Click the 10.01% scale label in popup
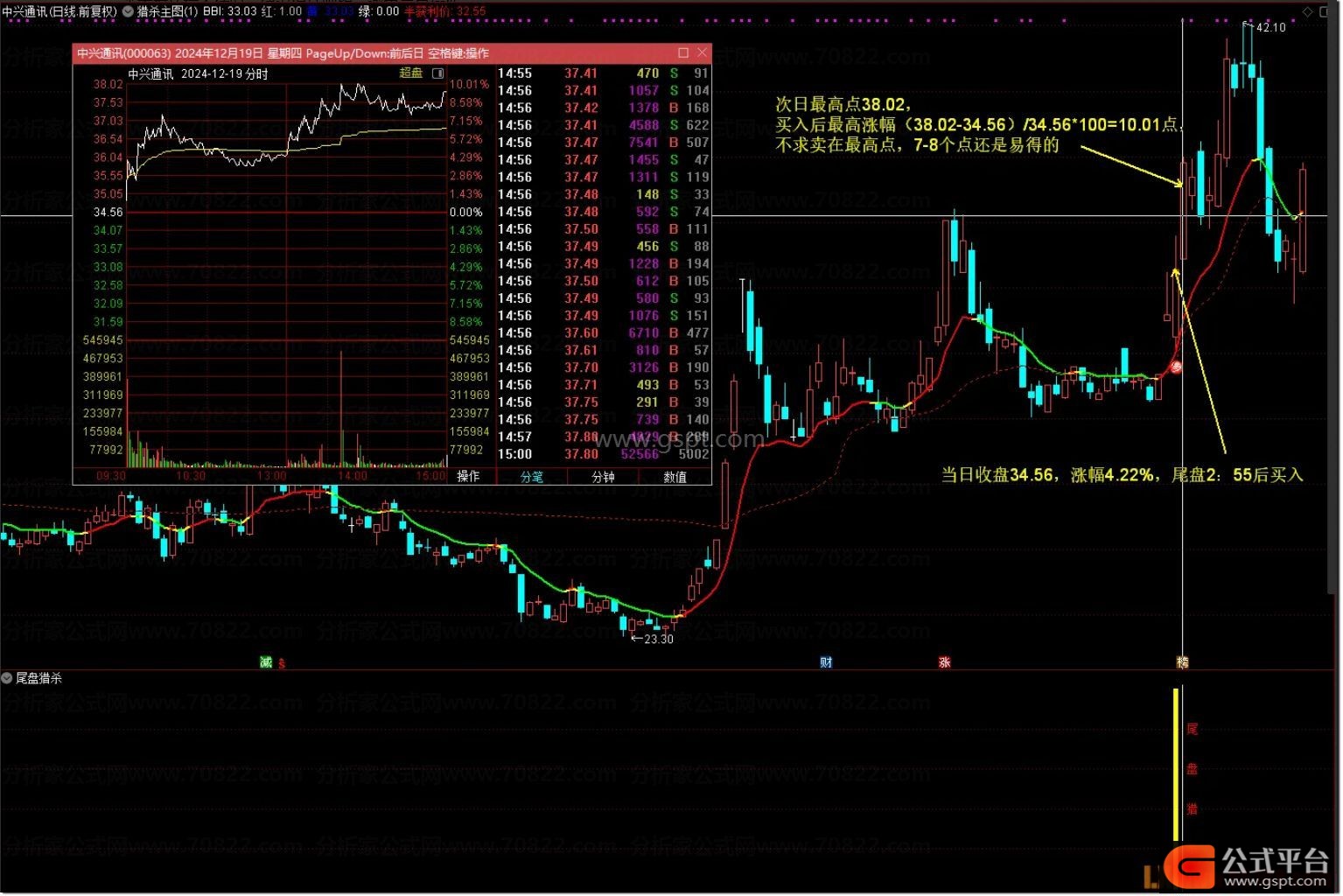Screen dimensions: 1343x896 pos(470,85)
